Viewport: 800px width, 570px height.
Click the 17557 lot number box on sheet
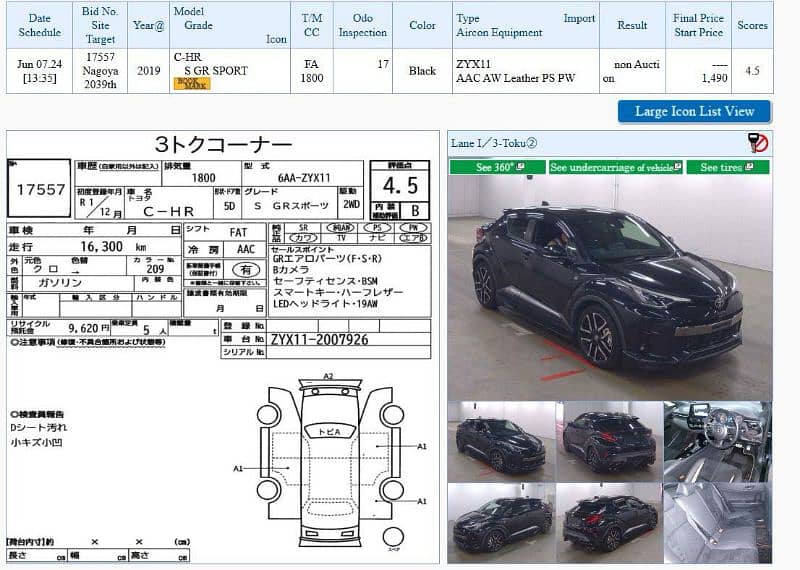point(39,188)
